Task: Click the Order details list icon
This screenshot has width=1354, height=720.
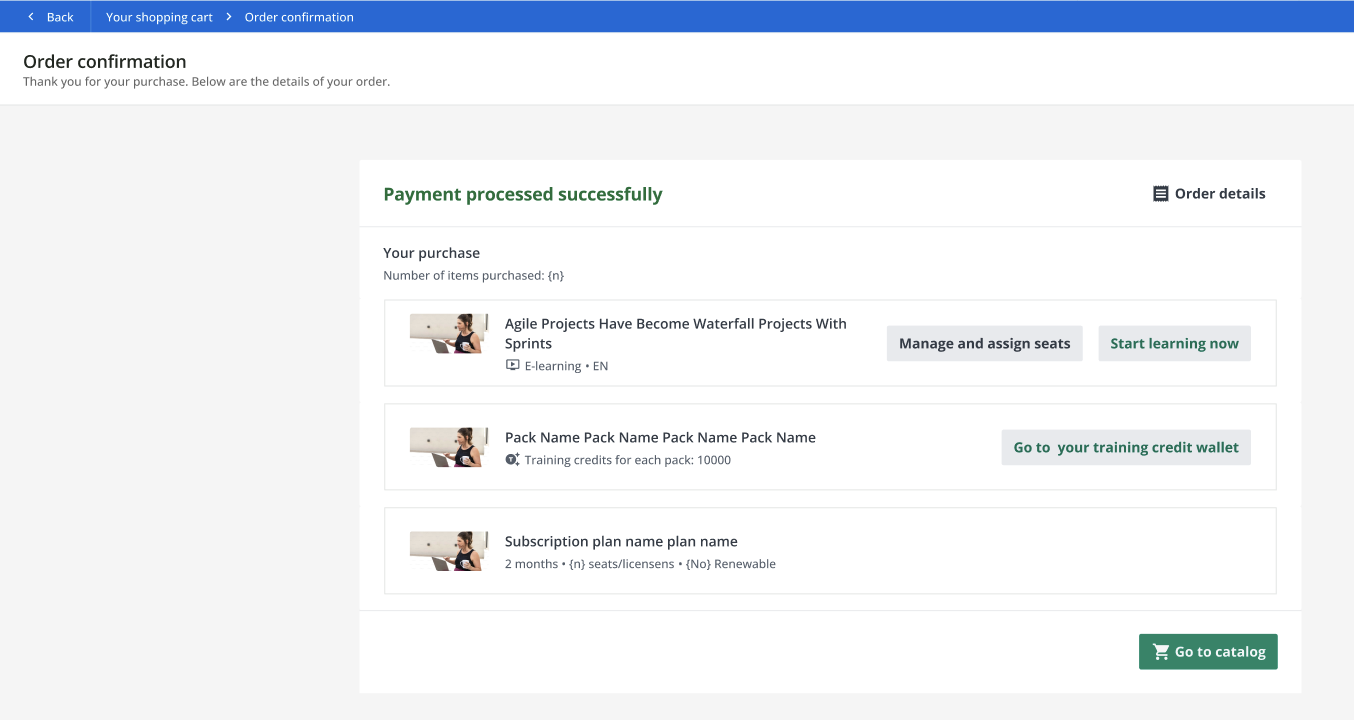Action: point(1160,194)
